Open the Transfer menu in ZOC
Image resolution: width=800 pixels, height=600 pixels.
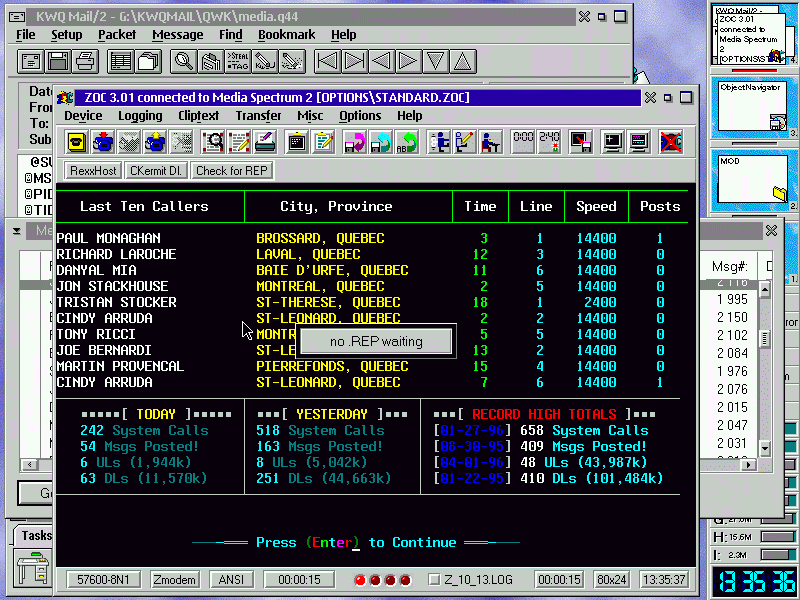click(x=258, y=116)
